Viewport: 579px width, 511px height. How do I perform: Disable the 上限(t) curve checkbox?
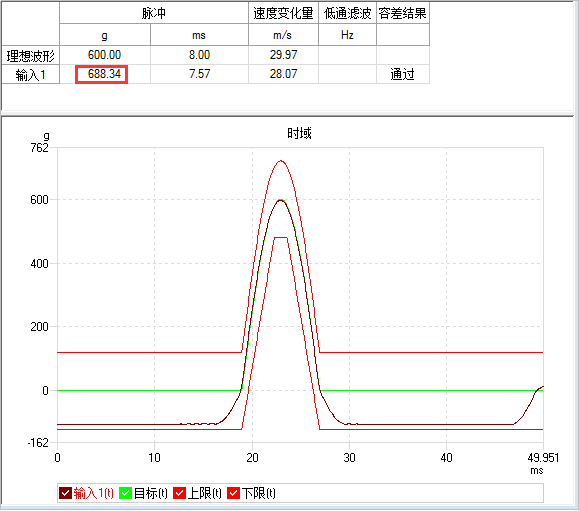[179, 493]
